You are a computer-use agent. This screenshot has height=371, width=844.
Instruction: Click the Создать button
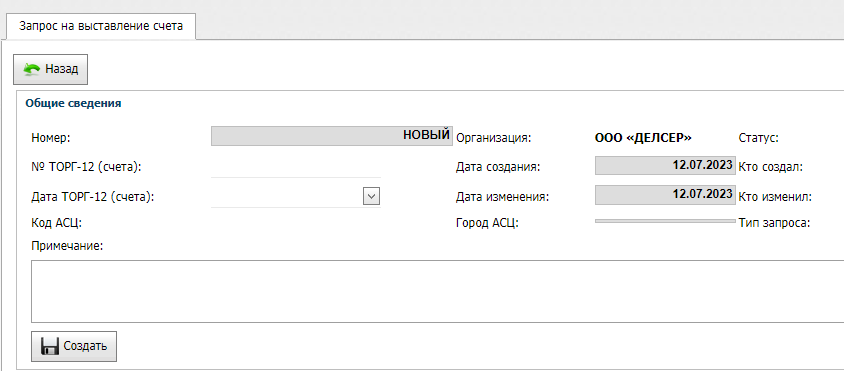74,346
